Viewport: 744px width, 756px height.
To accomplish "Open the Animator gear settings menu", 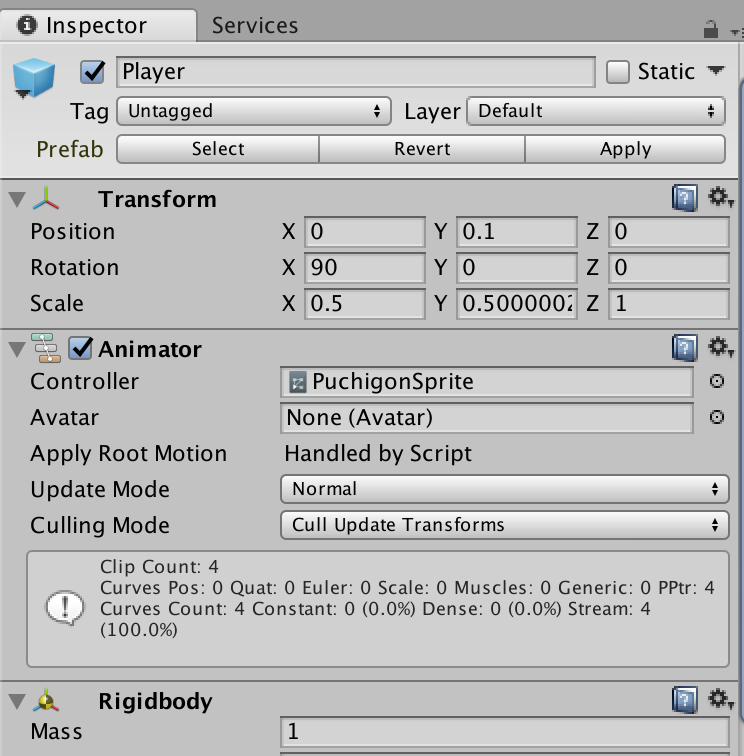I will click(720, 347).
